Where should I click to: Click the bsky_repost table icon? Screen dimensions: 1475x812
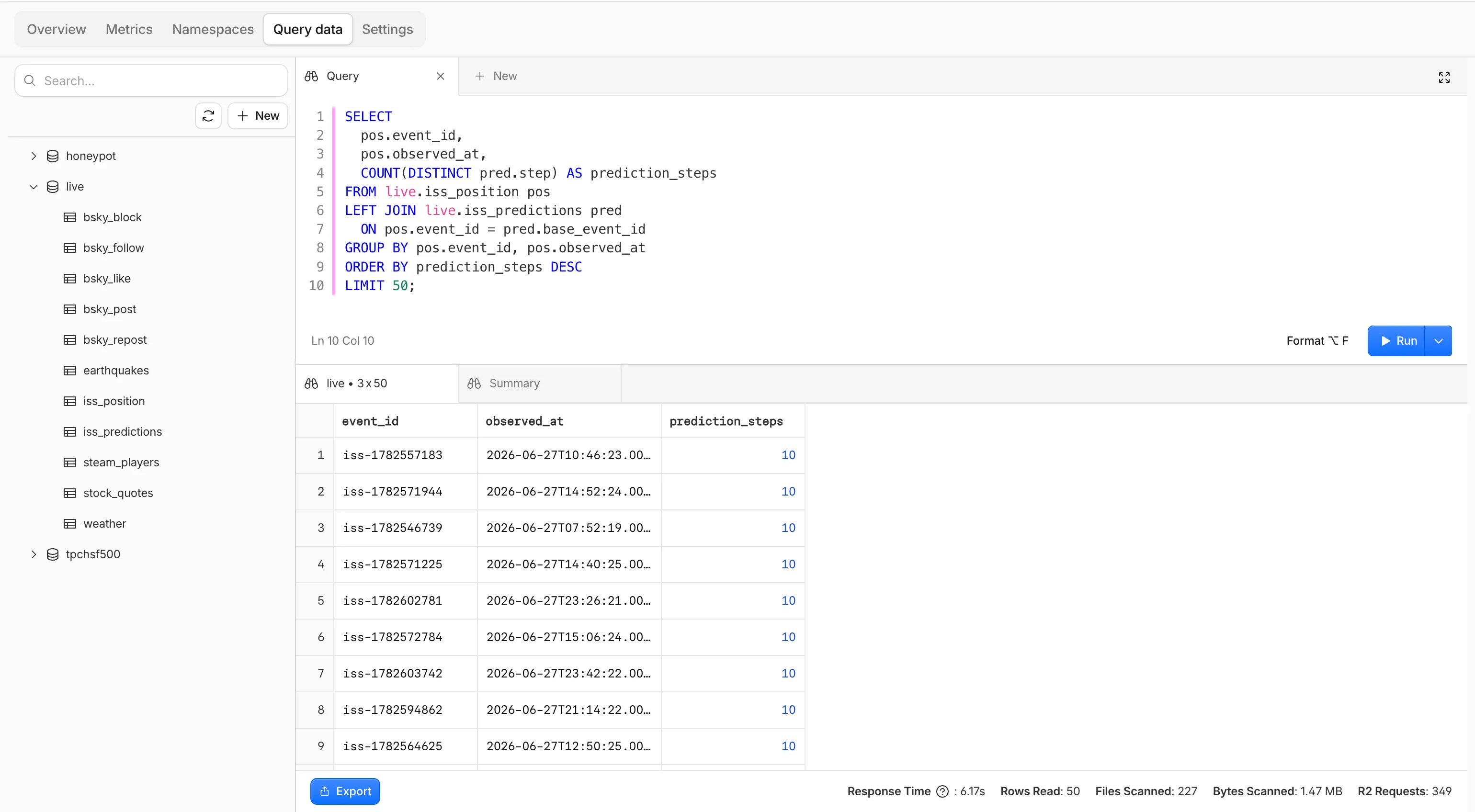(70, 339)
